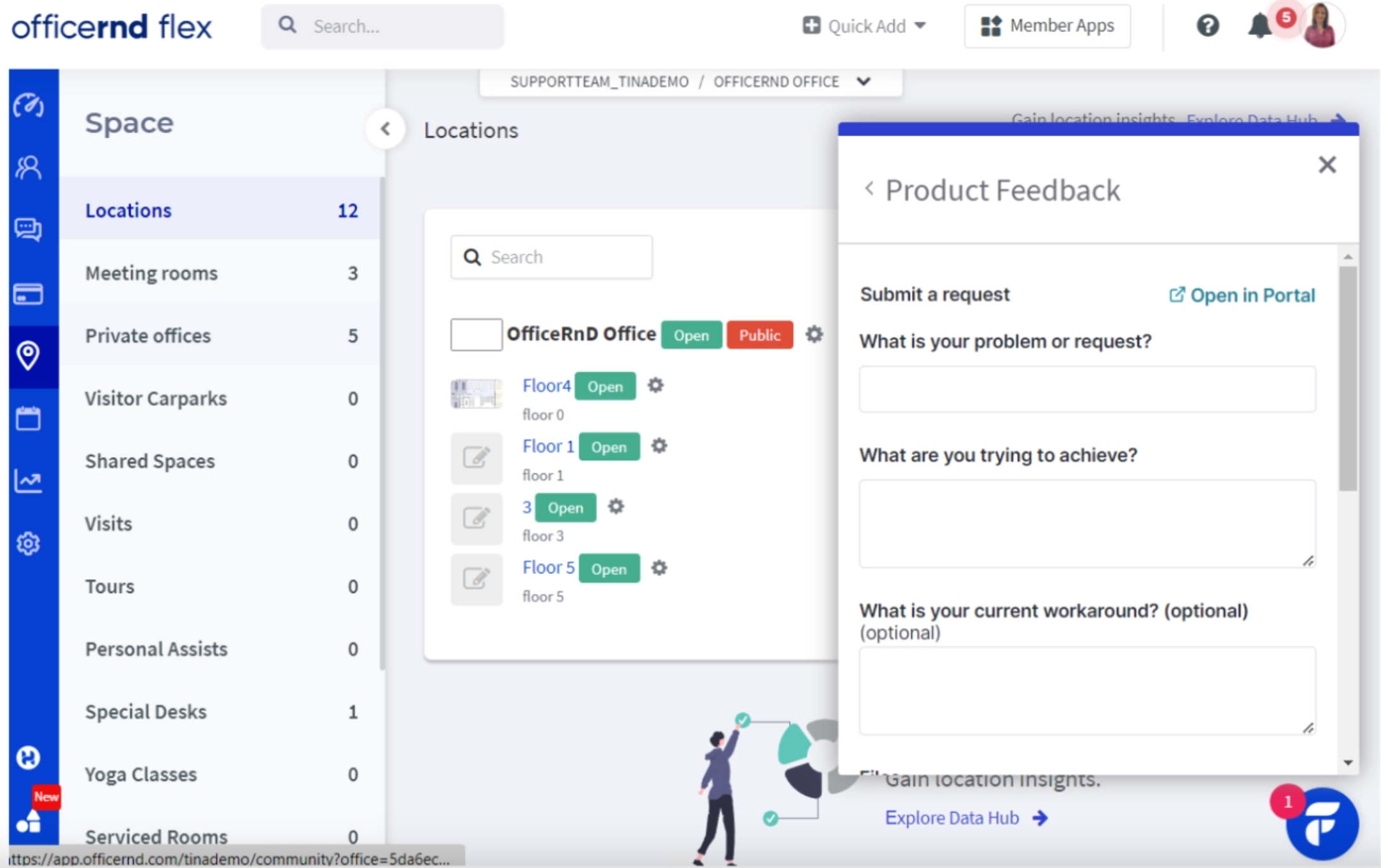This screenshot has width=1381, height=868.
Task: Open settings gear for OfficeRnD Office
Action: pyautogui.click(x=814, y=334)
